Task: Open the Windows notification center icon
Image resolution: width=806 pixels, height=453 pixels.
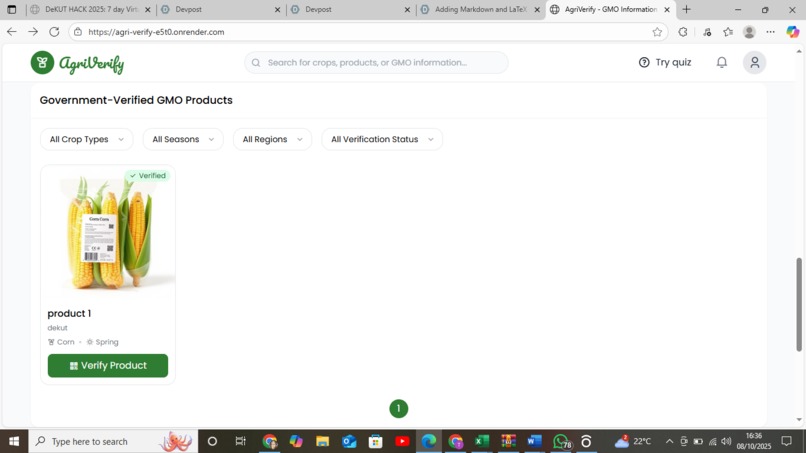Action: 786,441
